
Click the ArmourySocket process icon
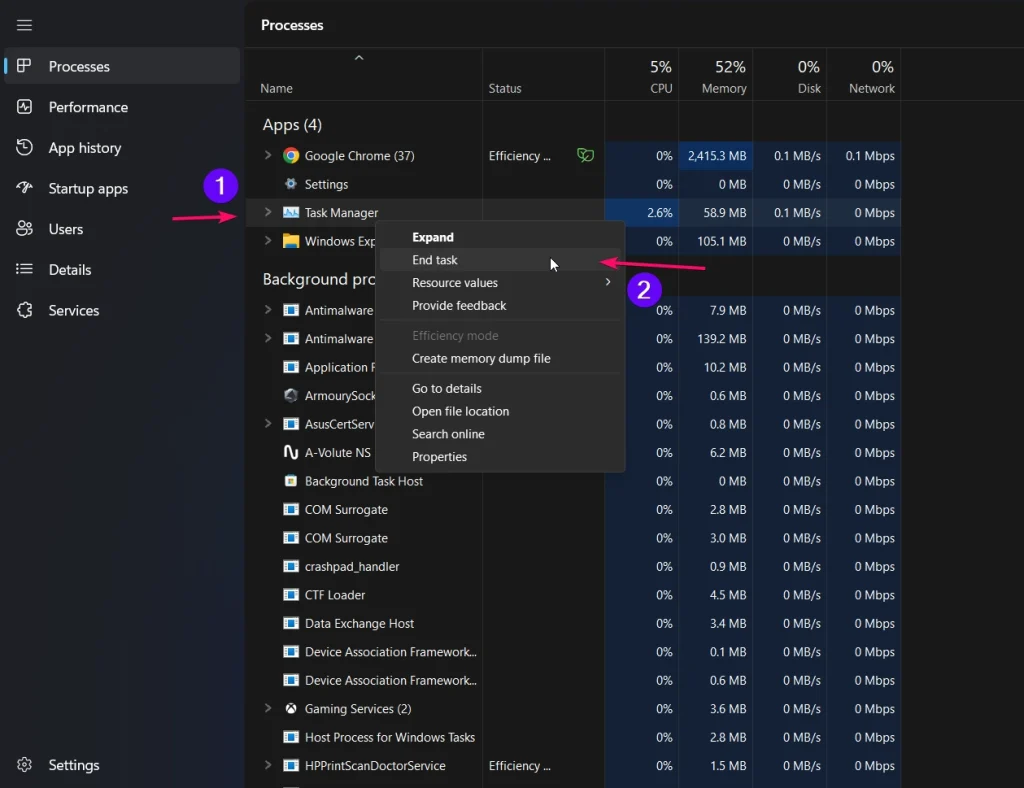(291, 396)
